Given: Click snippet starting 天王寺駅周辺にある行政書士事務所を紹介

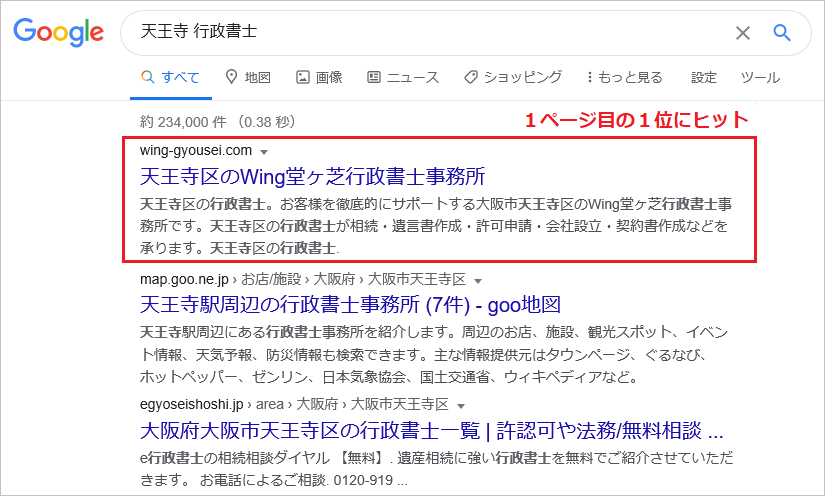Looking at the screenshot, I should (434, 355).
